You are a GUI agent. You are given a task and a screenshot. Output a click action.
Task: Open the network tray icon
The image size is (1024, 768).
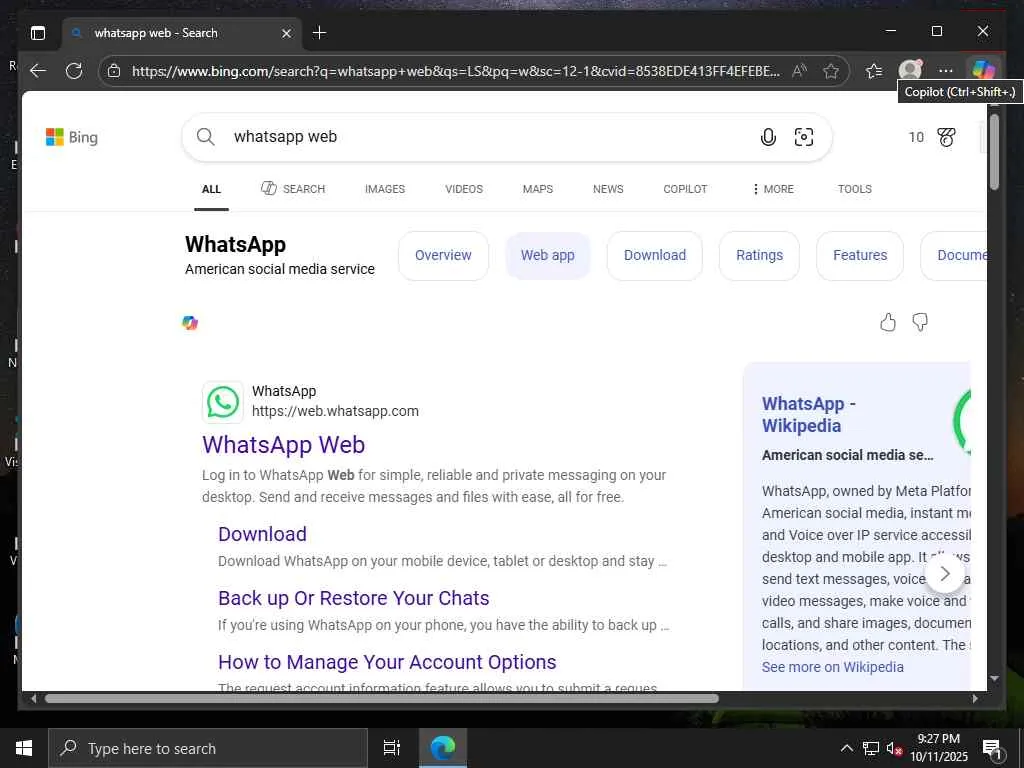coord(871,748)
